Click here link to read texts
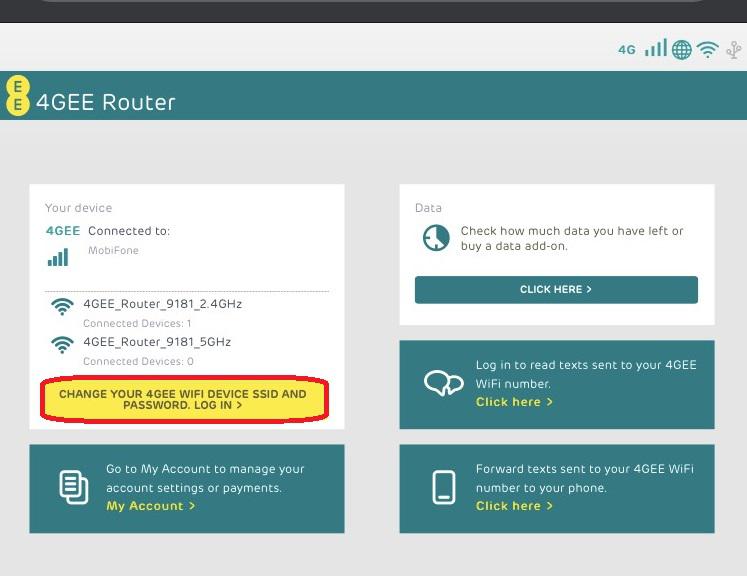This screenshot has width=747, height=576. coord(514,402)
